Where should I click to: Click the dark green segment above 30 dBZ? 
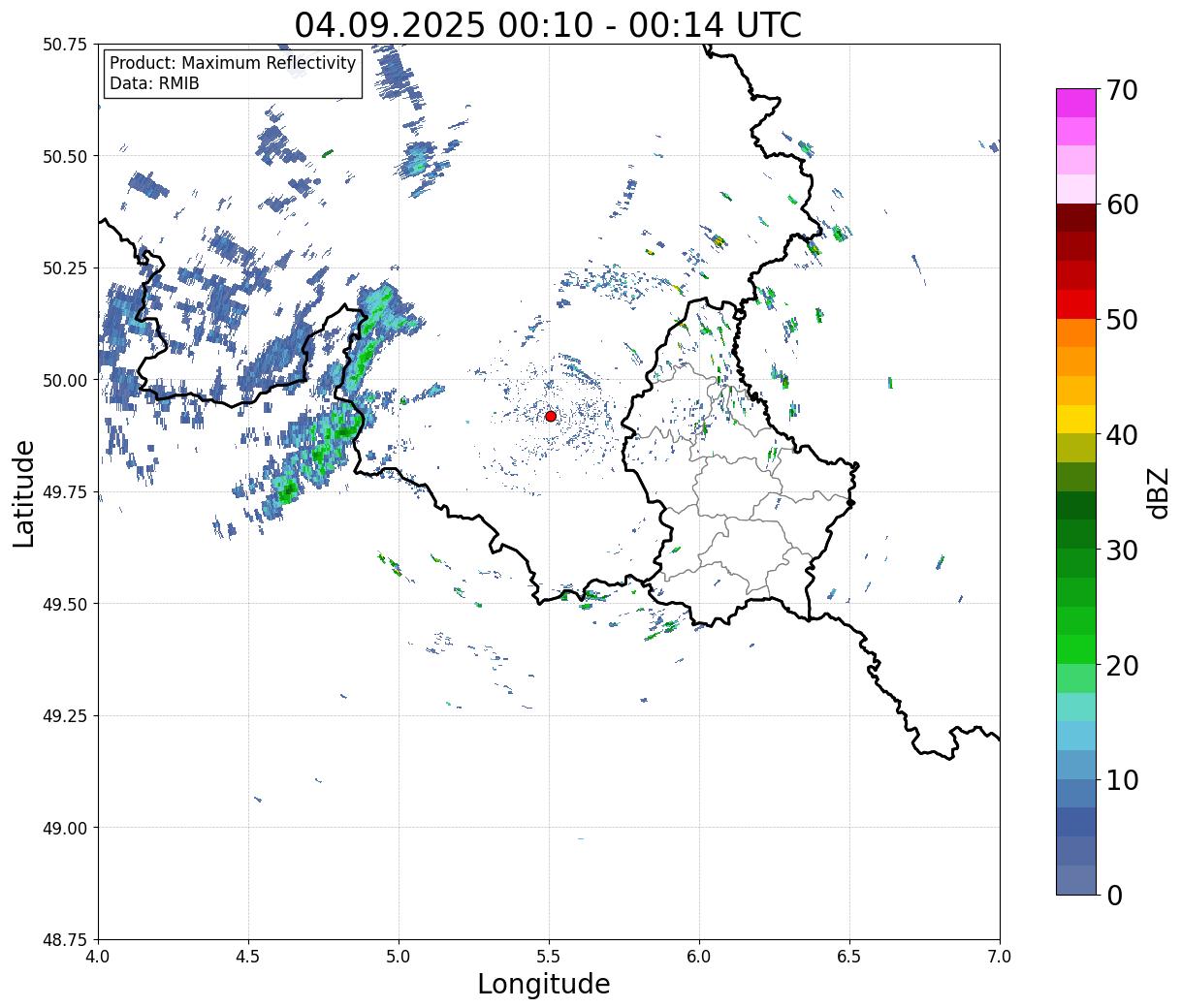[1076, 534]
